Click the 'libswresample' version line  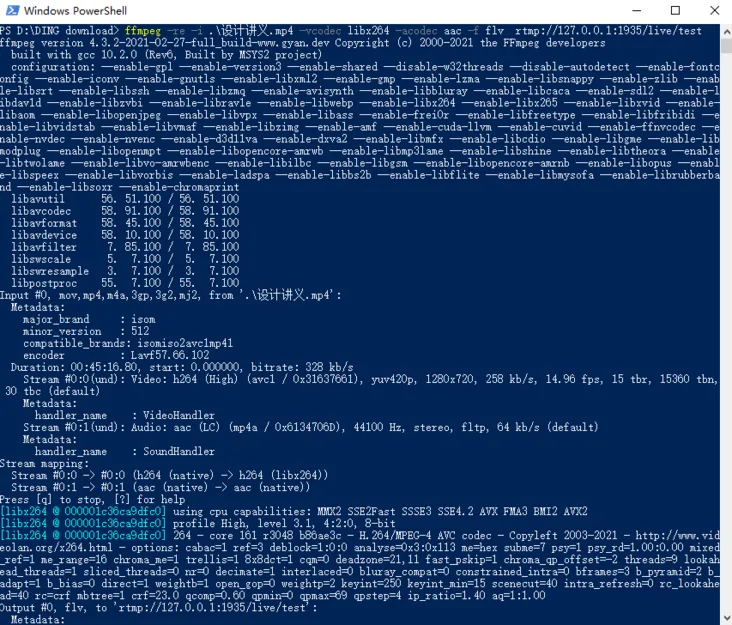coord(125,271)
